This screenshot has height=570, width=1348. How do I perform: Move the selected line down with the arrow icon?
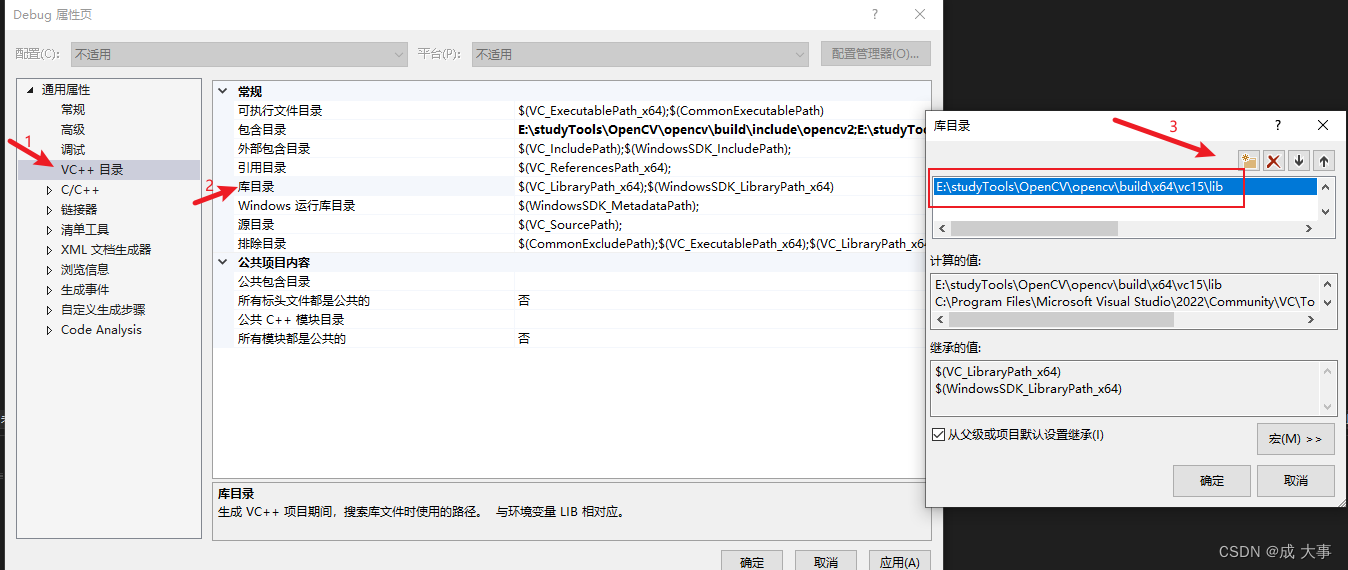[x=1299, y=161]
